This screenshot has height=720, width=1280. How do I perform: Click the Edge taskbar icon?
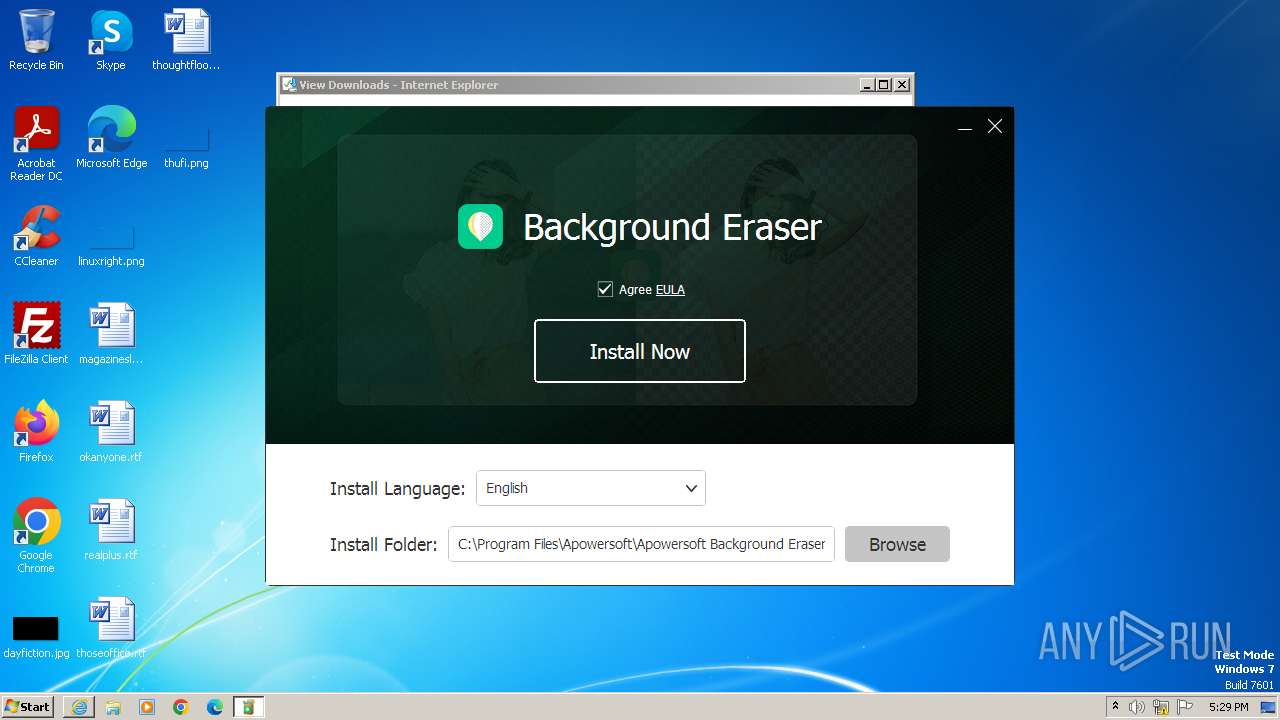215,707
